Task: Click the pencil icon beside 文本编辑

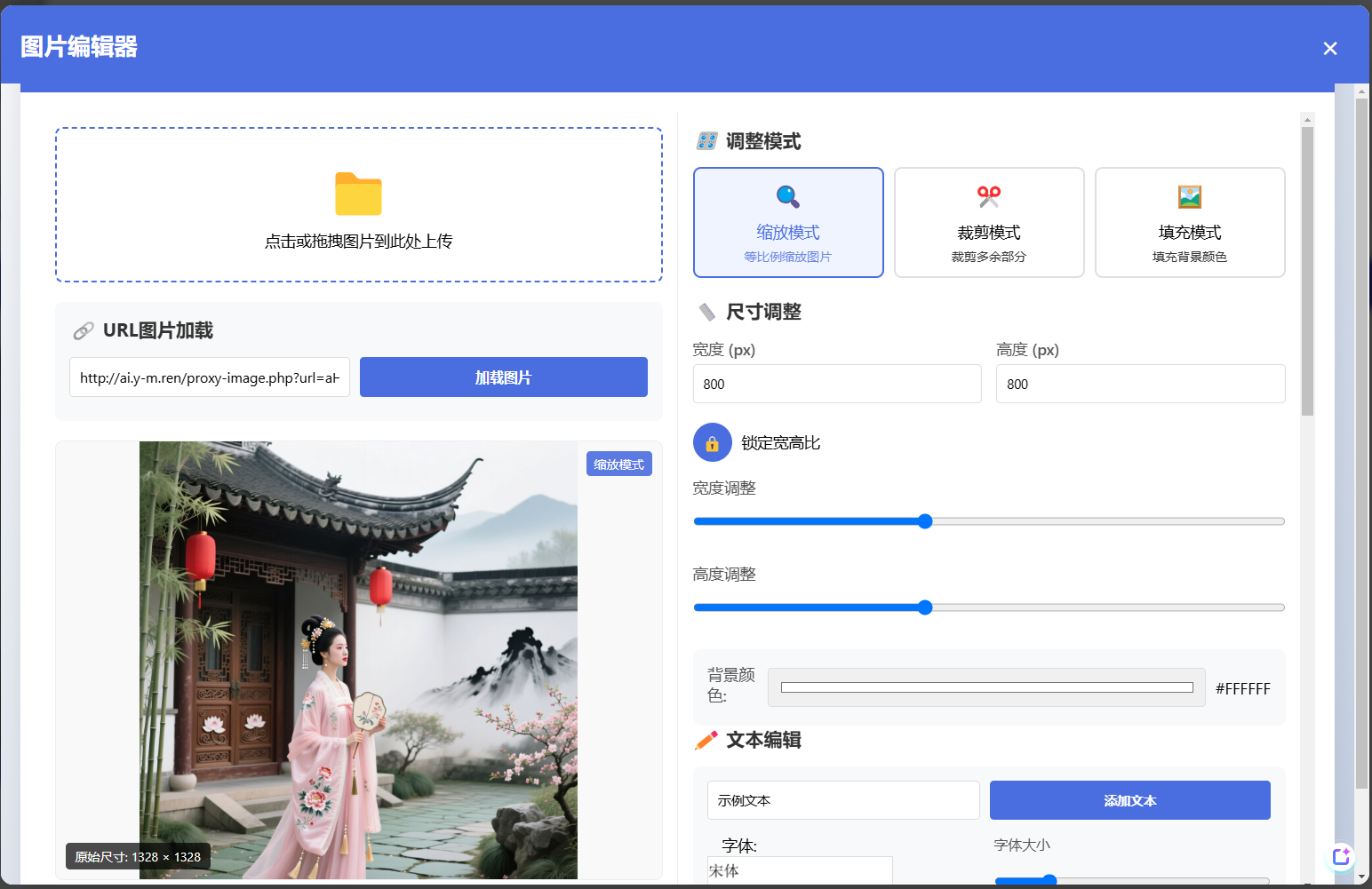Action: click(706, 740)
